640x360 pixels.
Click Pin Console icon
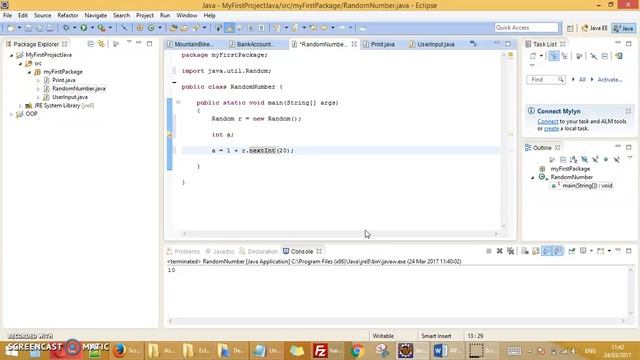coord(572,251)
